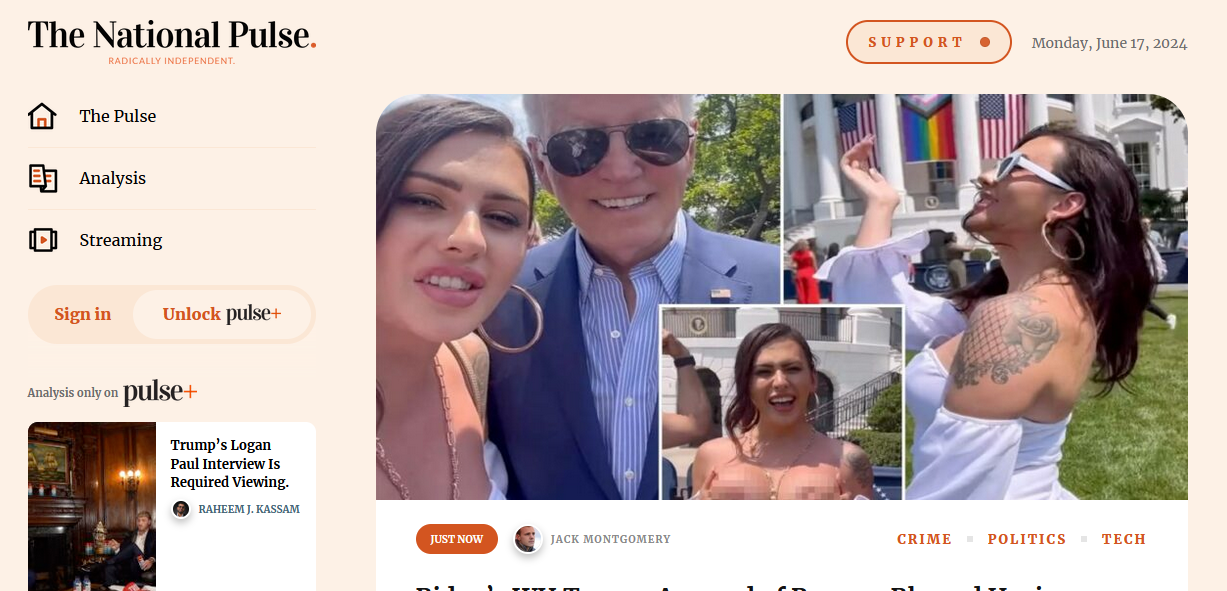Click the pulse+ logo under Analysis only on
This screenshot has height=591, width=1227.
pyautogui.click(x=160, y=393)
